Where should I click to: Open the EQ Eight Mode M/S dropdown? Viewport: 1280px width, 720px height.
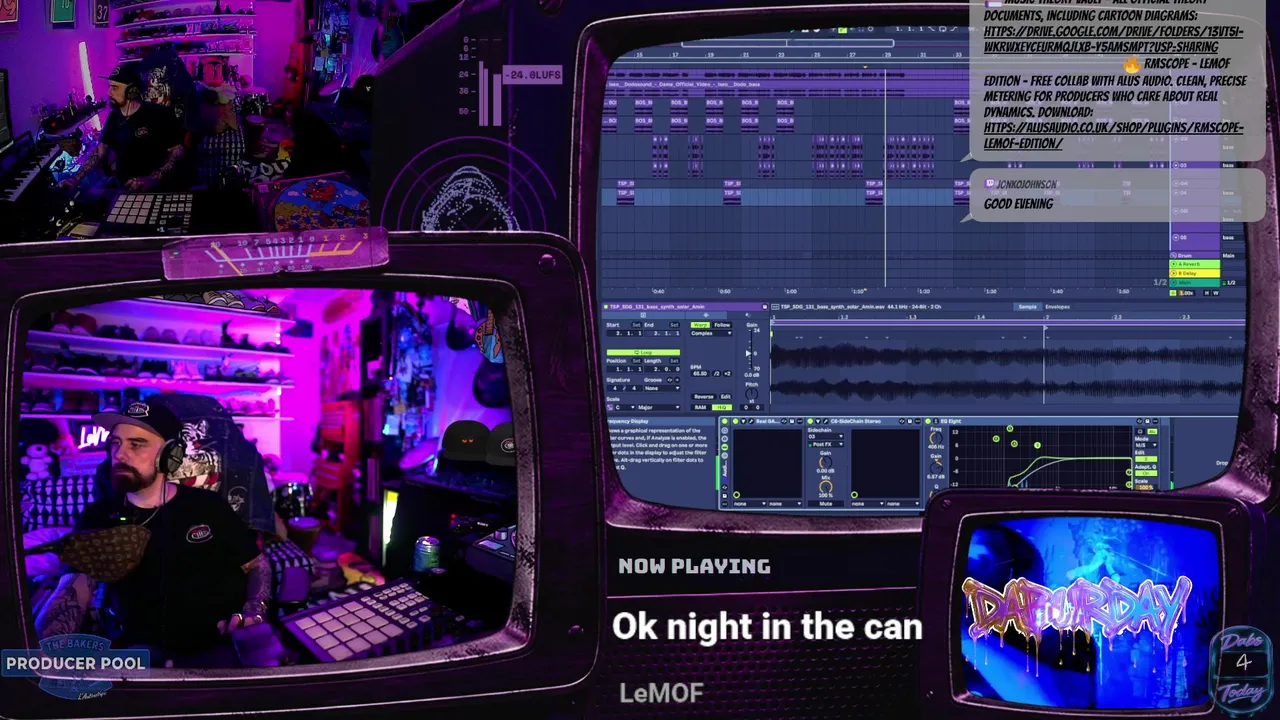(x=1146, y=445)
